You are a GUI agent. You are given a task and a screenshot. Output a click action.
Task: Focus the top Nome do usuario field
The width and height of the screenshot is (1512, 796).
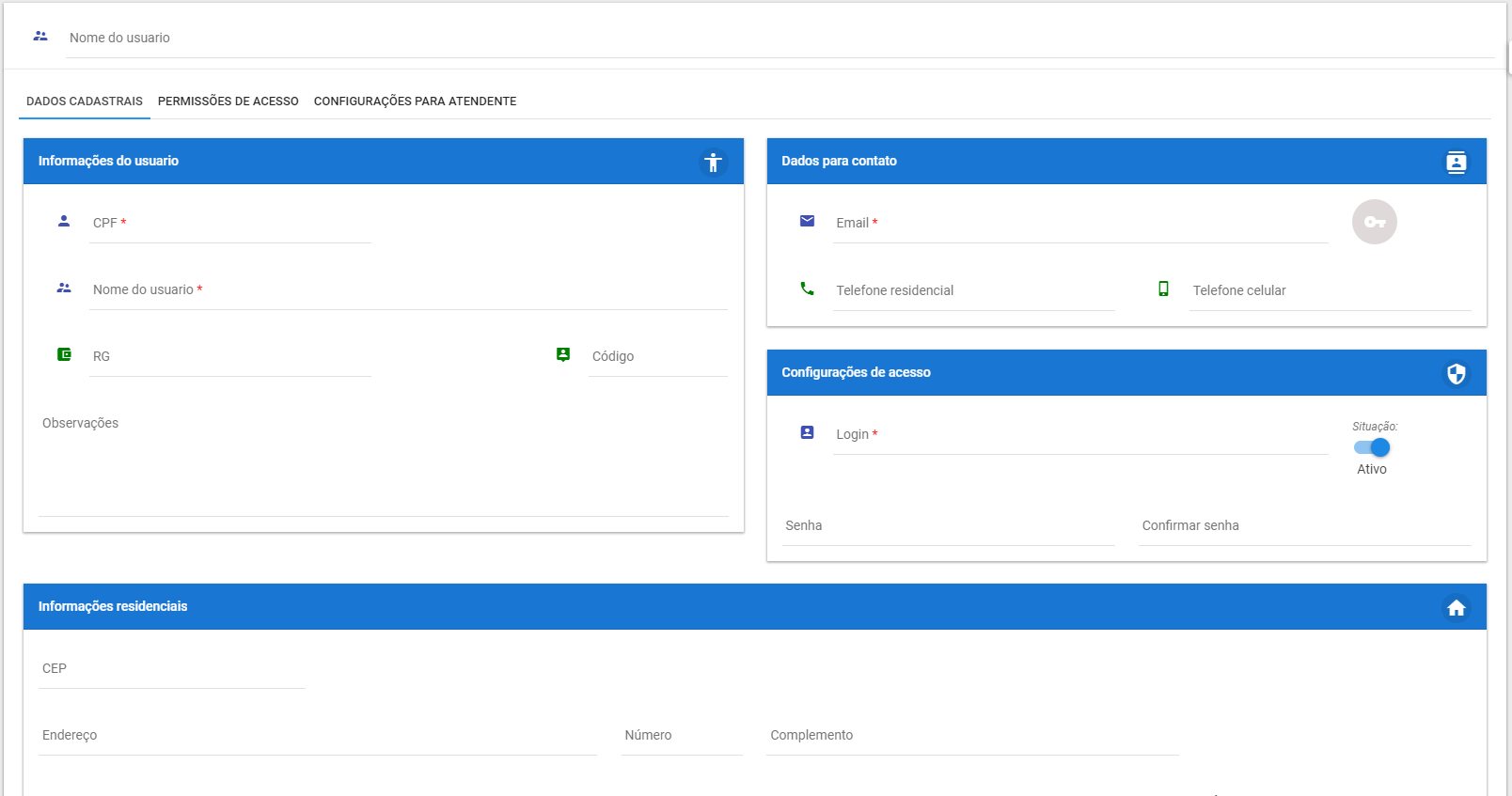[780, 39]
